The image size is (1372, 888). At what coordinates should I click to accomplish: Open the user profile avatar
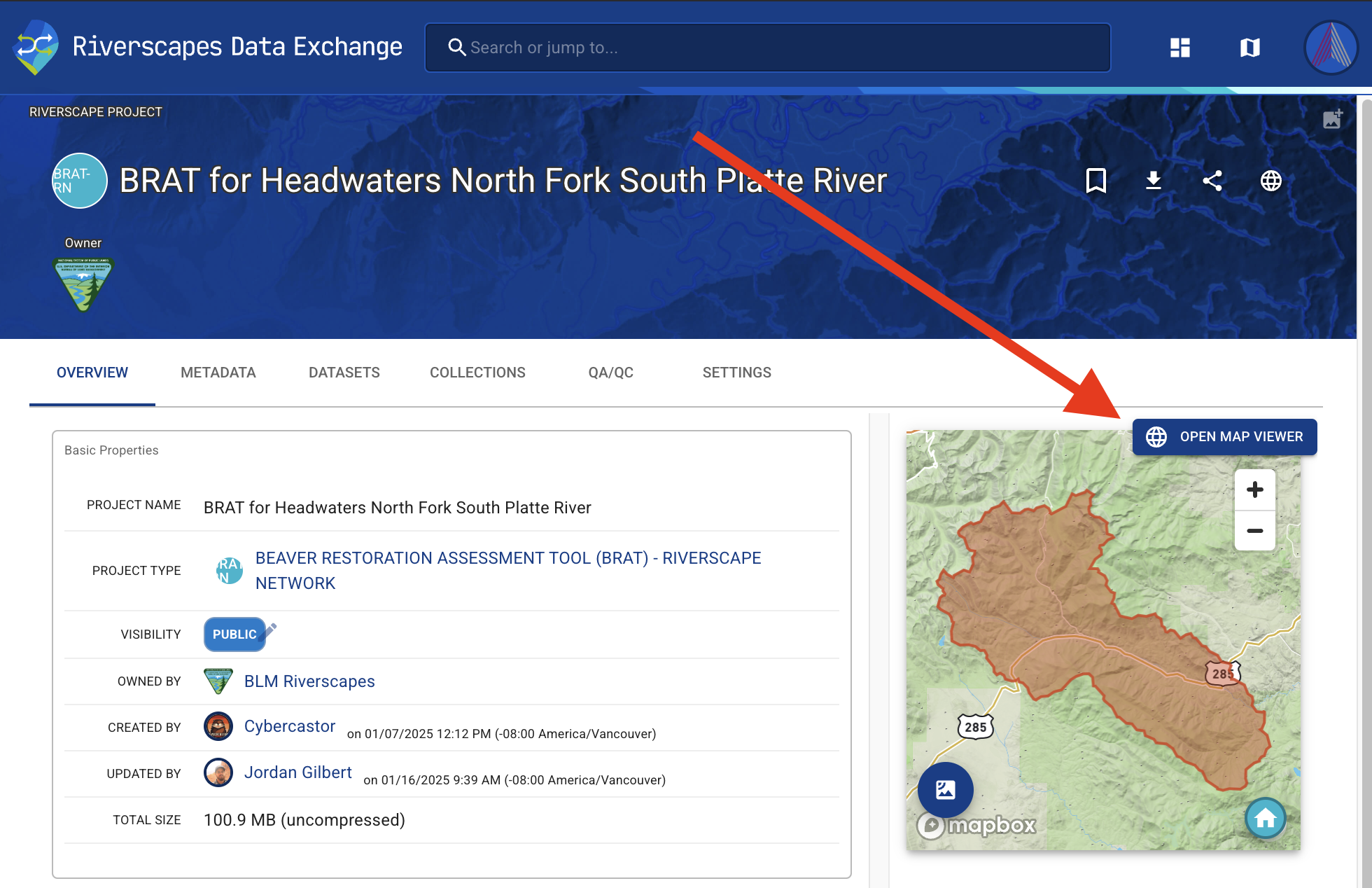coord(1331,48)
